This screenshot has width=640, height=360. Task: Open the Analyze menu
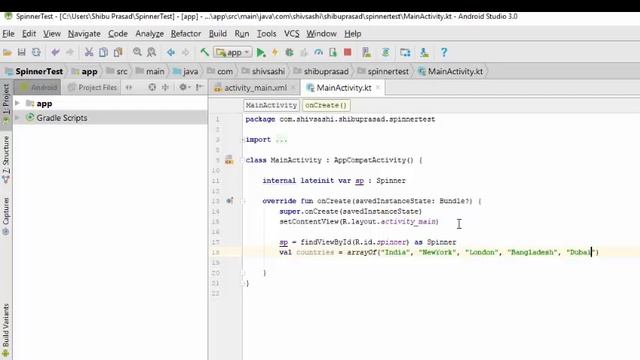(149, 34)
